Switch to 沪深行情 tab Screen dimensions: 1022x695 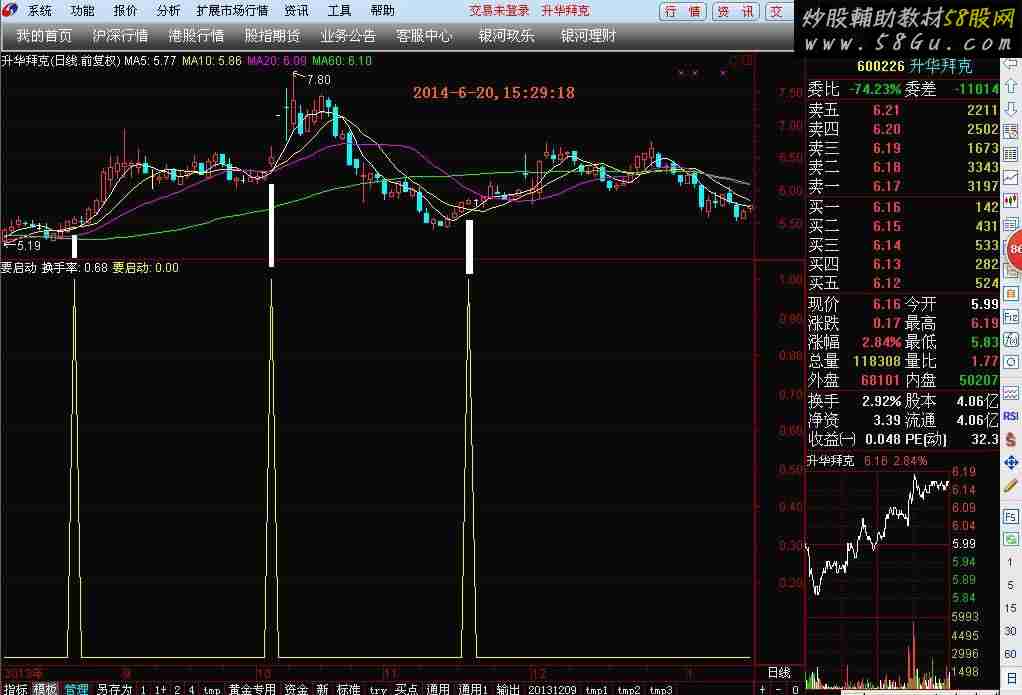[x=120, y=36]
